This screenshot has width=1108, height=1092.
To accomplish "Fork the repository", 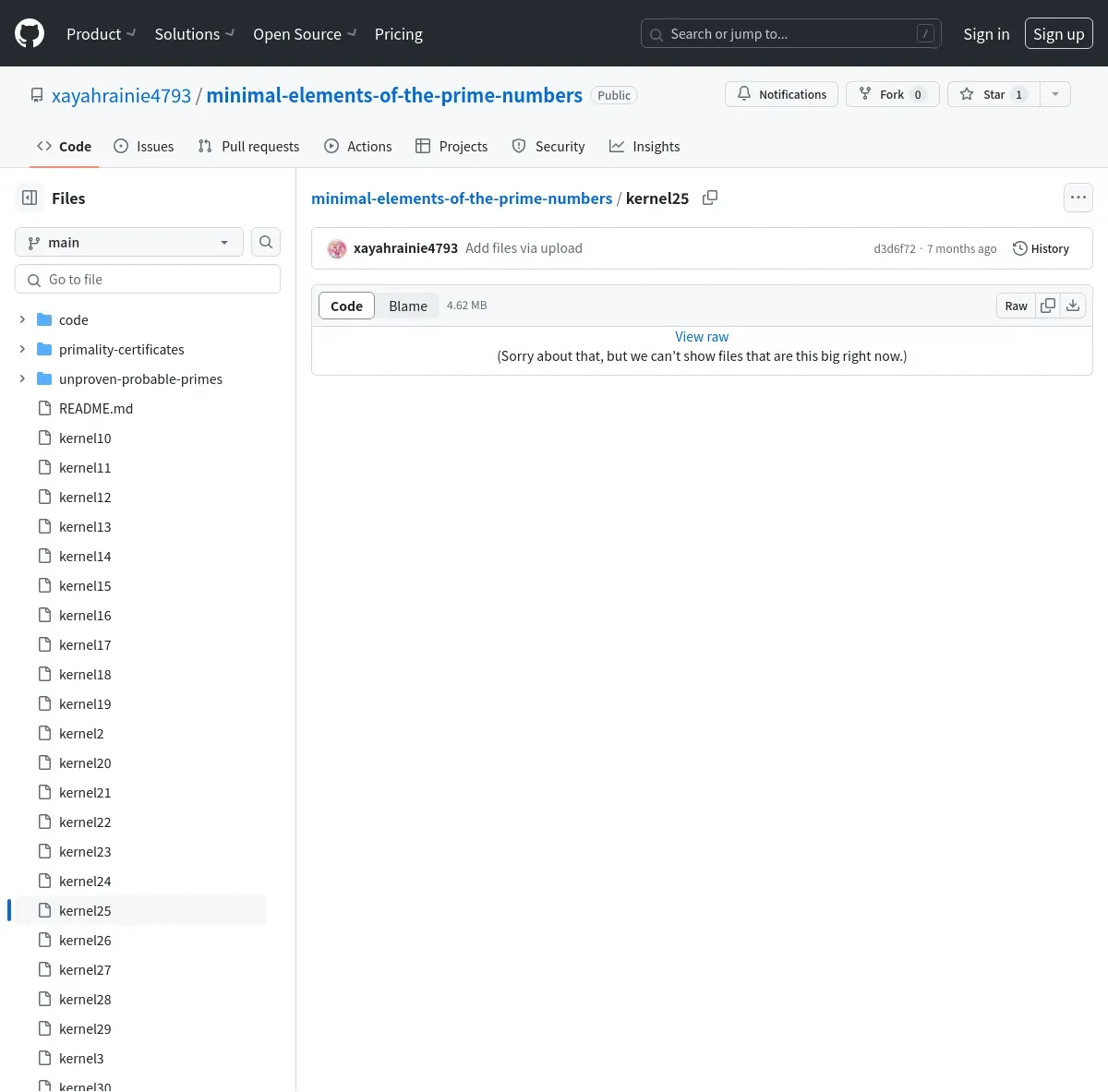I will point(893,94).
